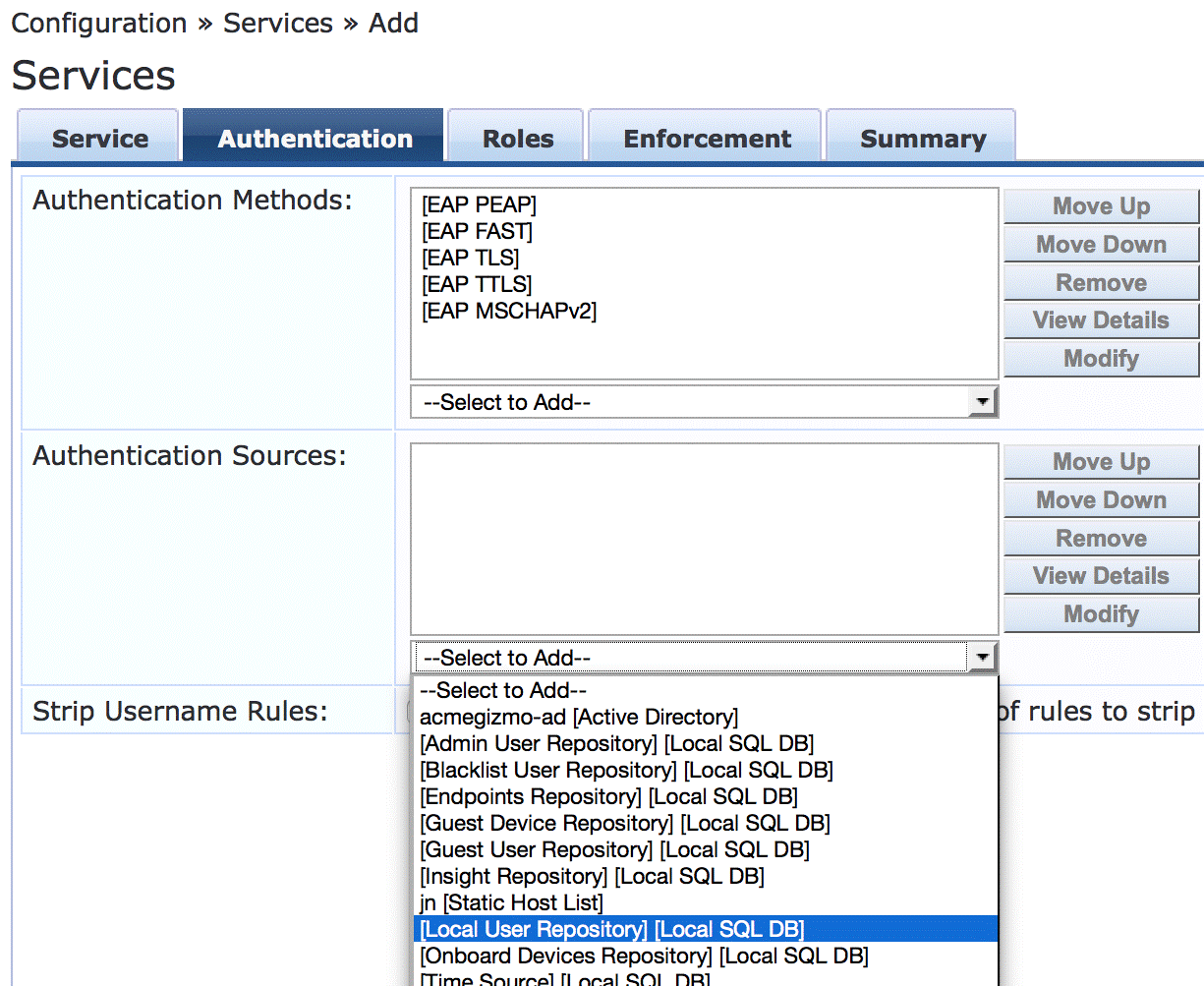Select [EAP MSCHAPv2] authentication method
This screenshot has height=986, width=1204.
(508, 311)
